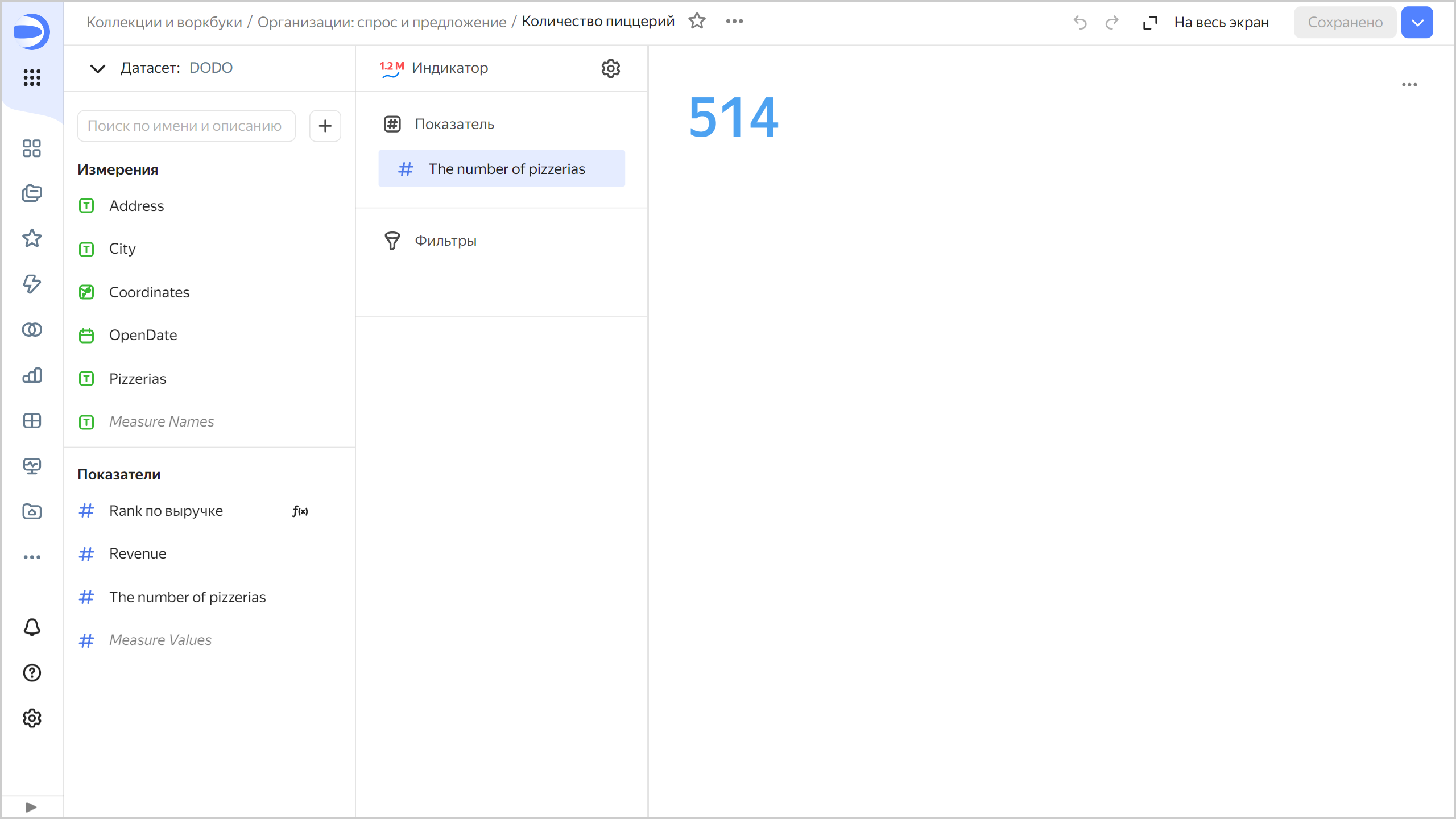
Task: Add a new field with plus button
Action: (x=325, y=126)
